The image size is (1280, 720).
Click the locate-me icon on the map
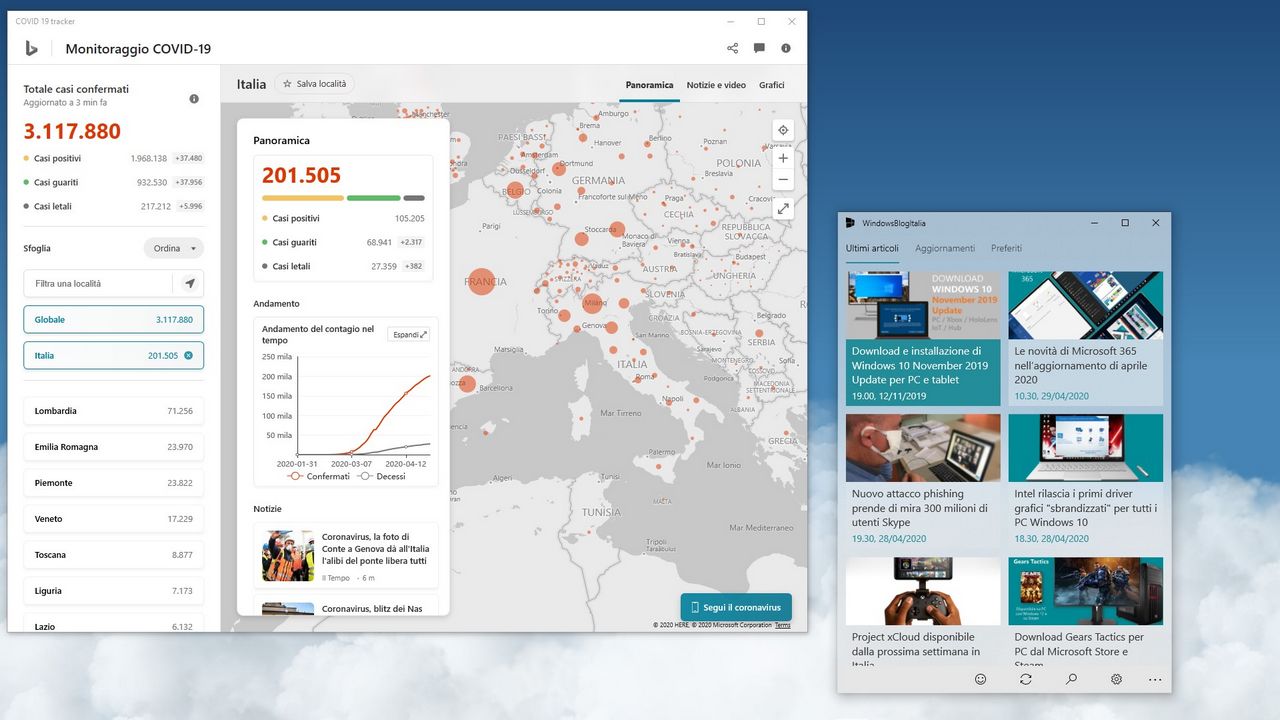tap(783, 129)
